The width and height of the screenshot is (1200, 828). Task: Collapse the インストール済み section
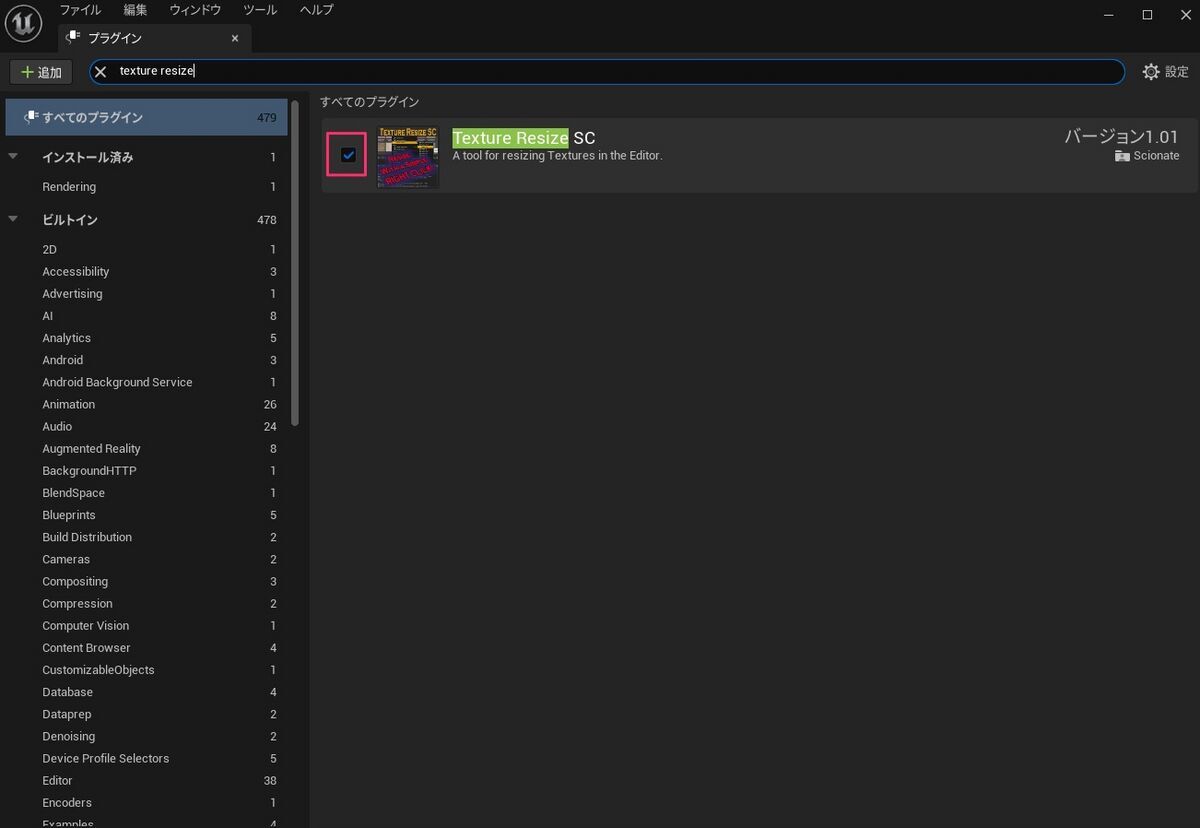coord(13,156)
